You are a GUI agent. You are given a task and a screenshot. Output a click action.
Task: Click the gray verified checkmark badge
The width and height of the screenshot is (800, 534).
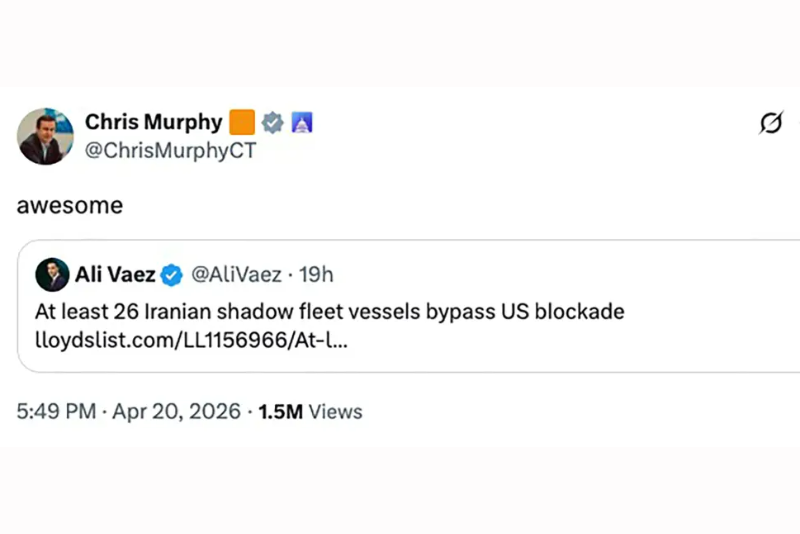pos(273,123)
